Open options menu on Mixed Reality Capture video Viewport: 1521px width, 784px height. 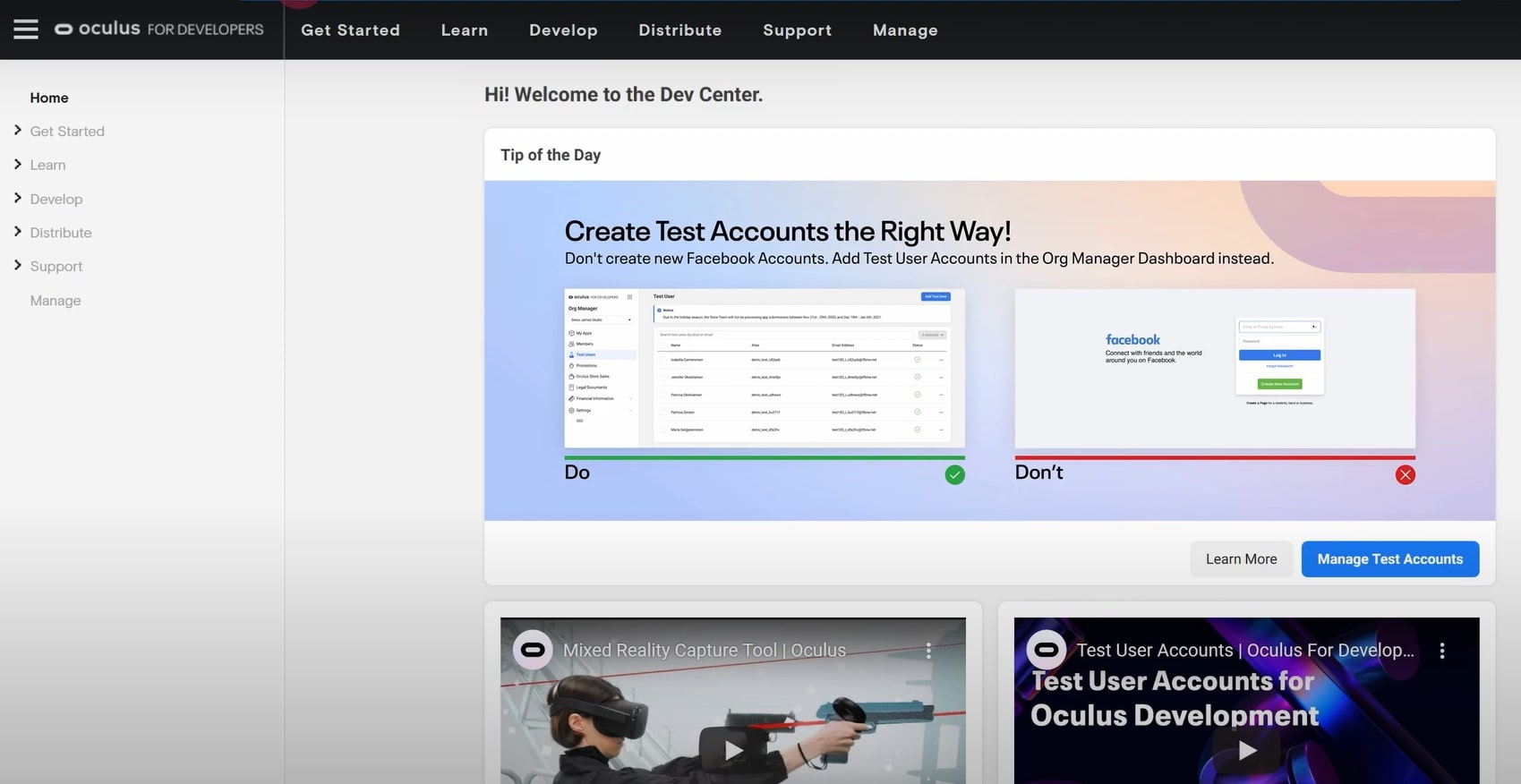coord(928,651)
